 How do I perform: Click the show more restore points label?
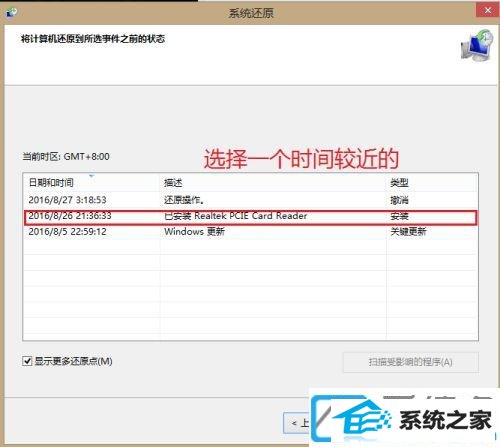(73, 361)
